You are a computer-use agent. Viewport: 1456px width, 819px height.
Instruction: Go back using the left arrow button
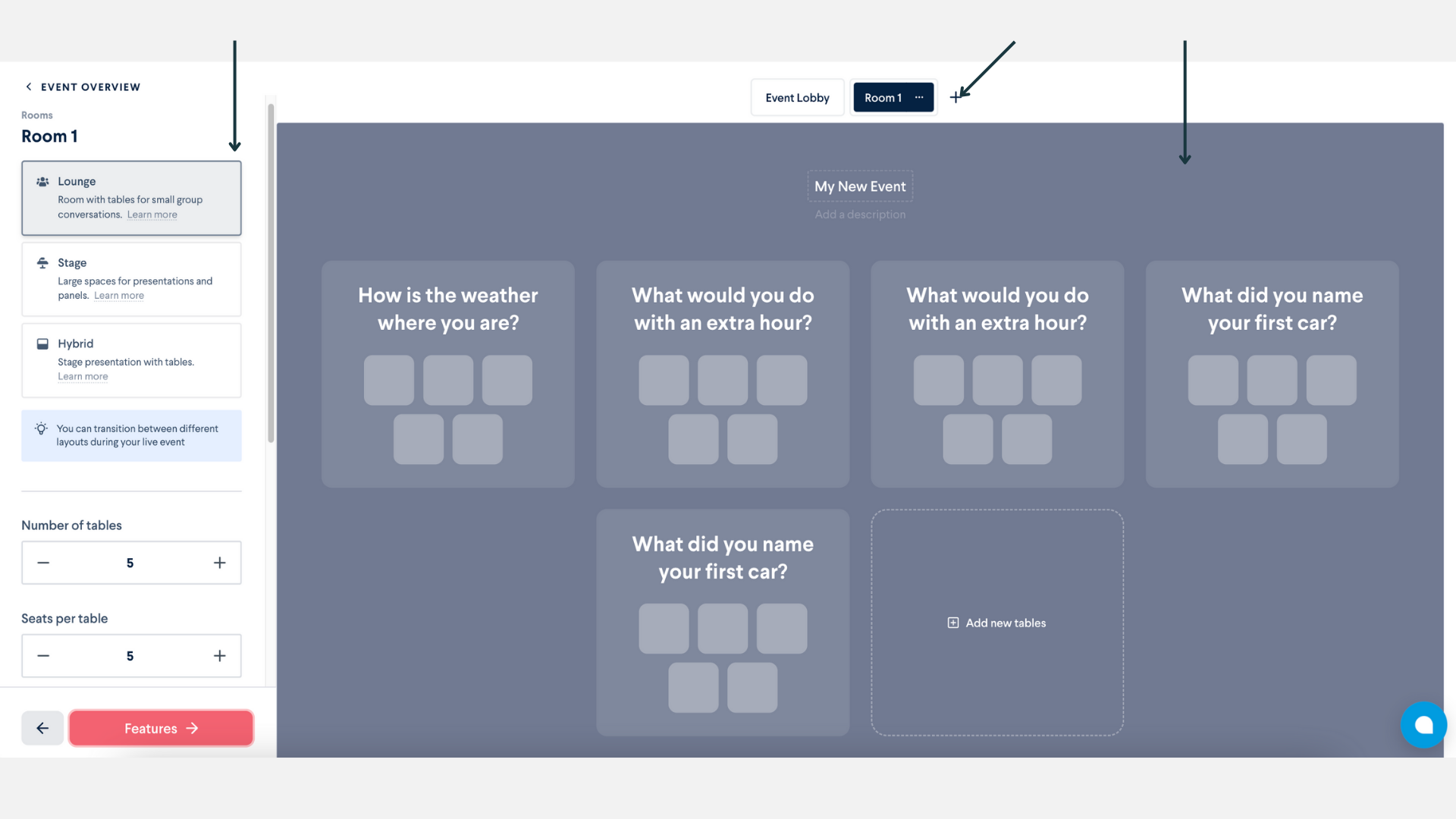(x=42, y=728)
